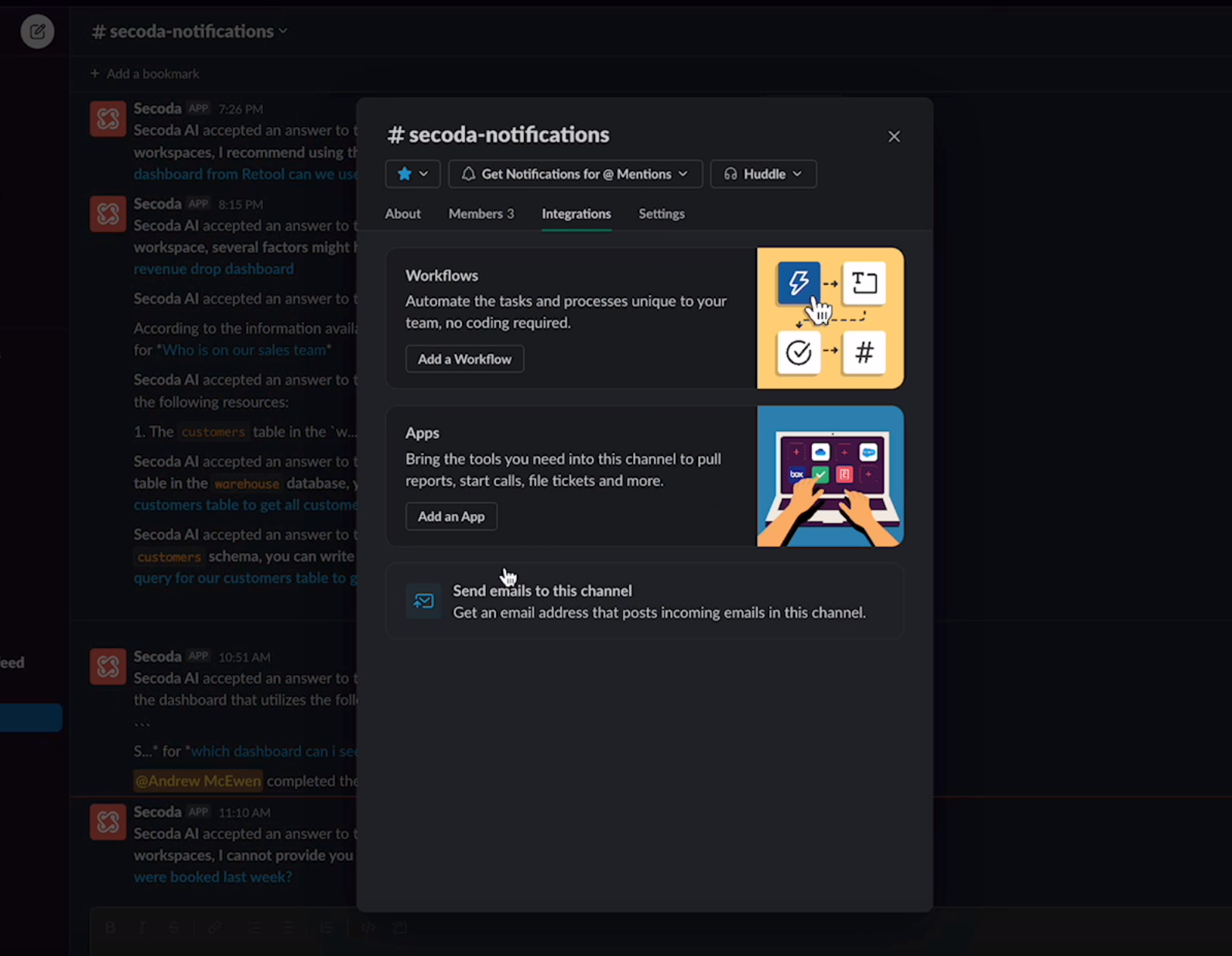Click the Huddle headphones icon
The image size is (1232, 956).
(731, 174)
